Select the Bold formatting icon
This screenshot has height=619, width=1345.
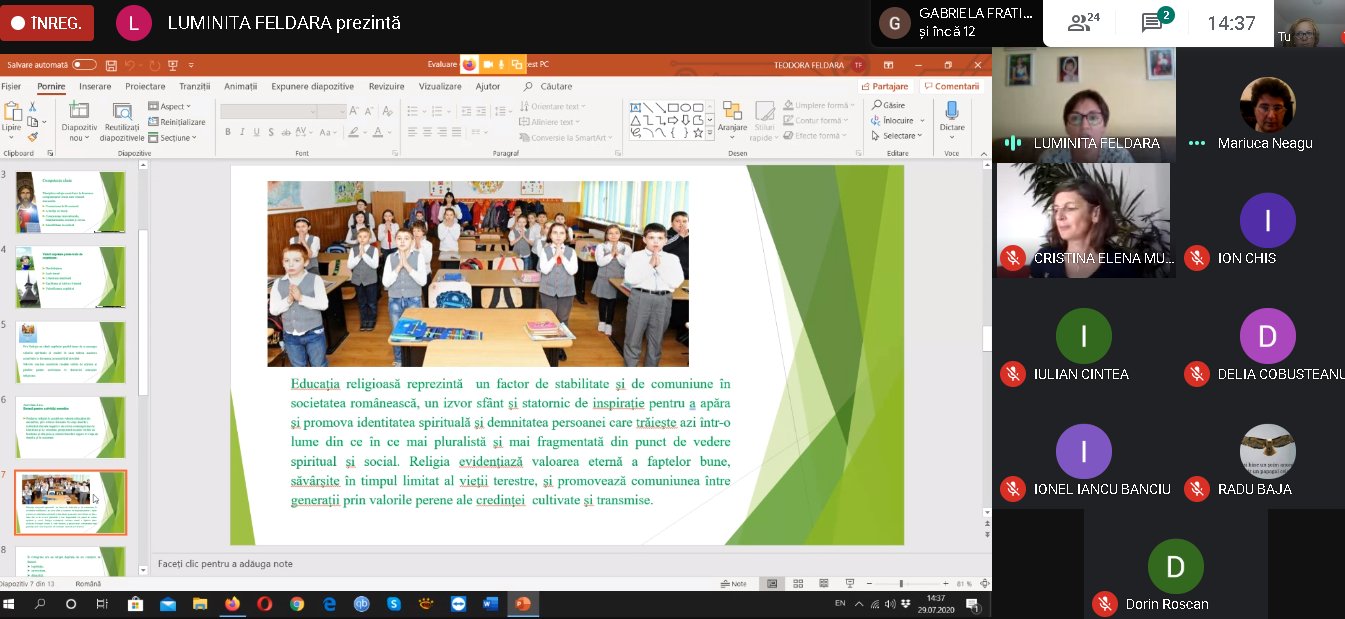(x=228, y=131)
